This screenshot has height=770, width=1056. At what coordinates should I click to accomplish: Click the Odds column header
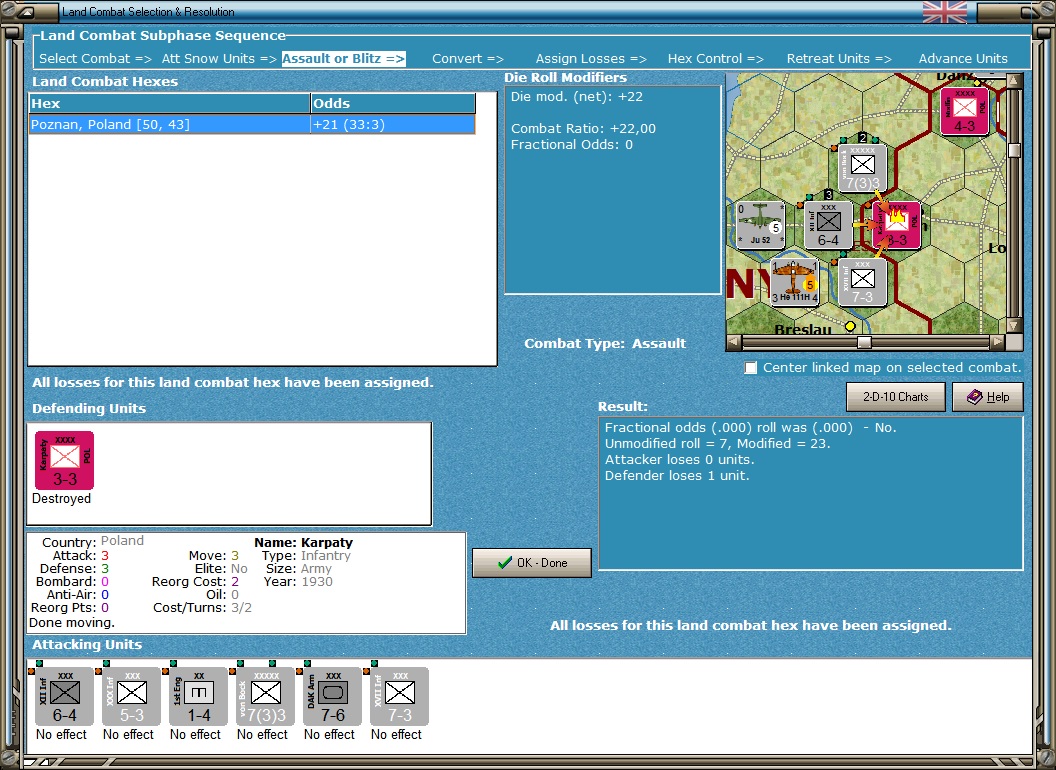point(393,103)
